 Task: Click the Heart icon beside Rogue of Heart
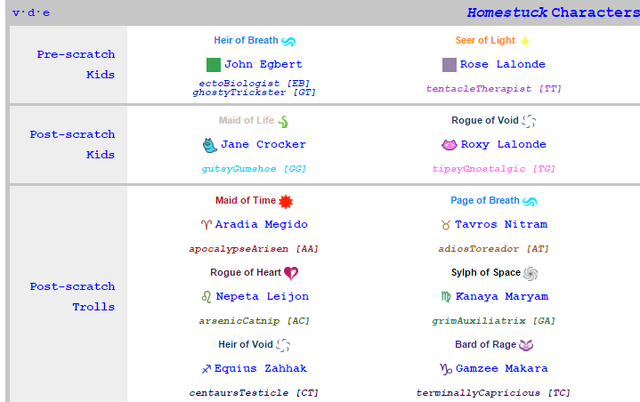coord(291,273)
